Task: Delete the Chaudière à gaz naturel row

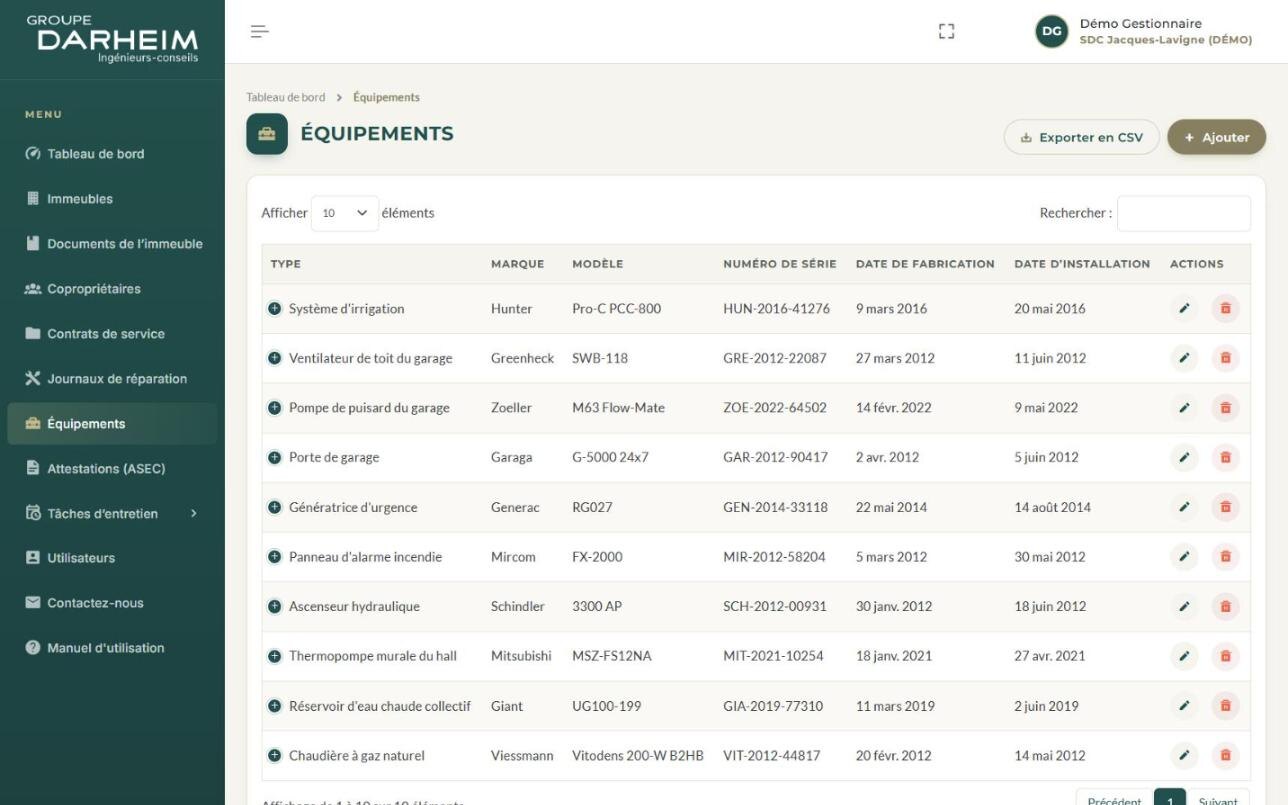Action: [1225, 756]
